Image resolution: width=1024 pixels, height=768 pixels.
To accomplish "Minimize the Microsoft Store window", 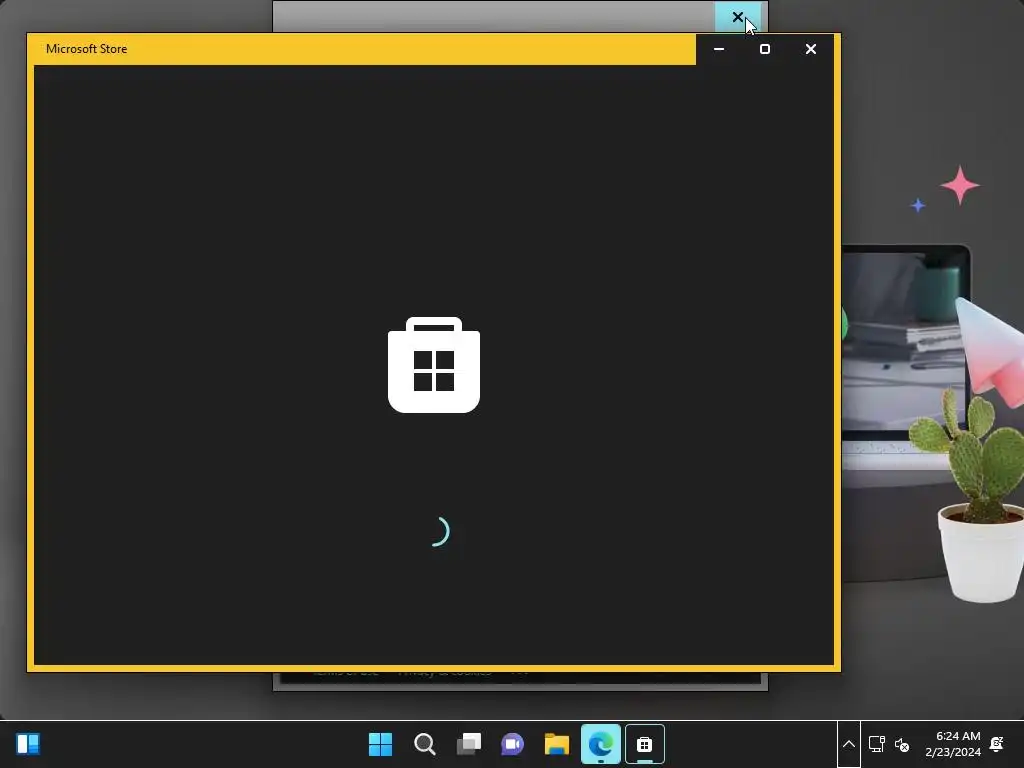I will (x=719, y=49).
